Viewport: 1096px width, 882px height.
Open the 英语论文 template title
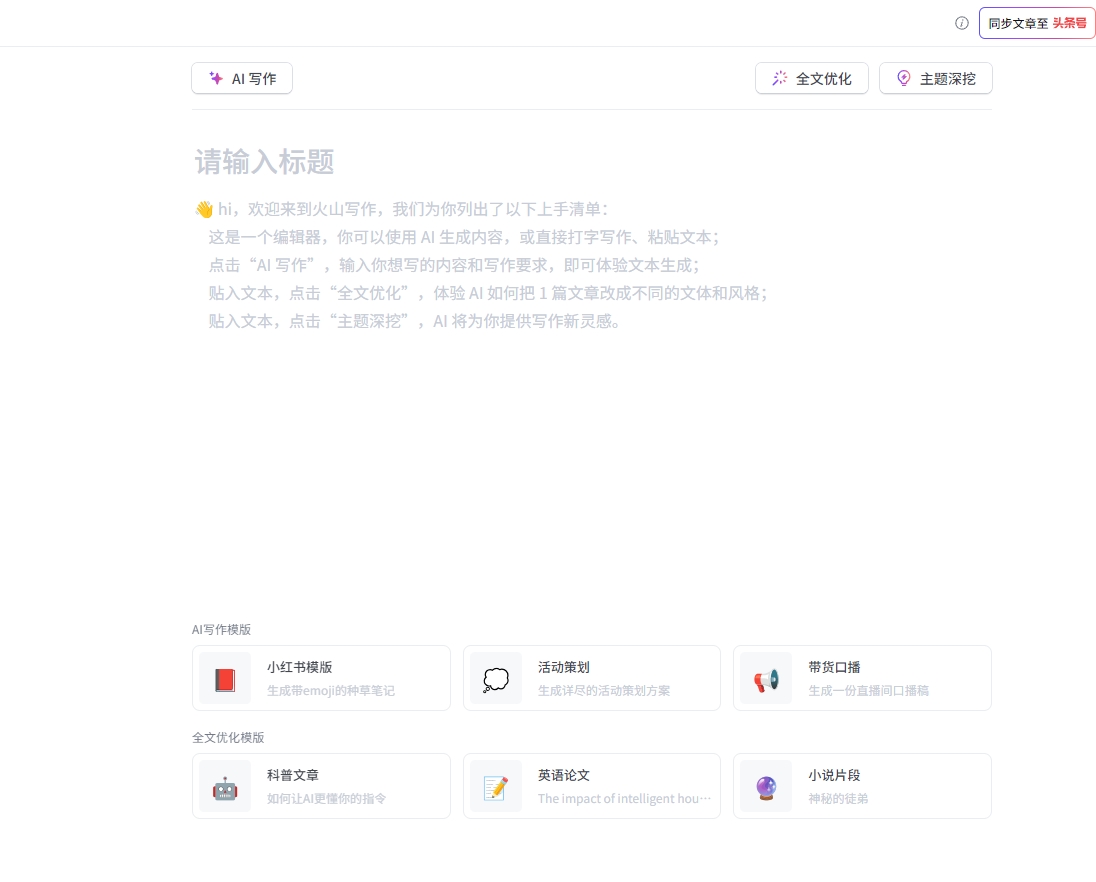pyautogui.click(x=564, y=775)
